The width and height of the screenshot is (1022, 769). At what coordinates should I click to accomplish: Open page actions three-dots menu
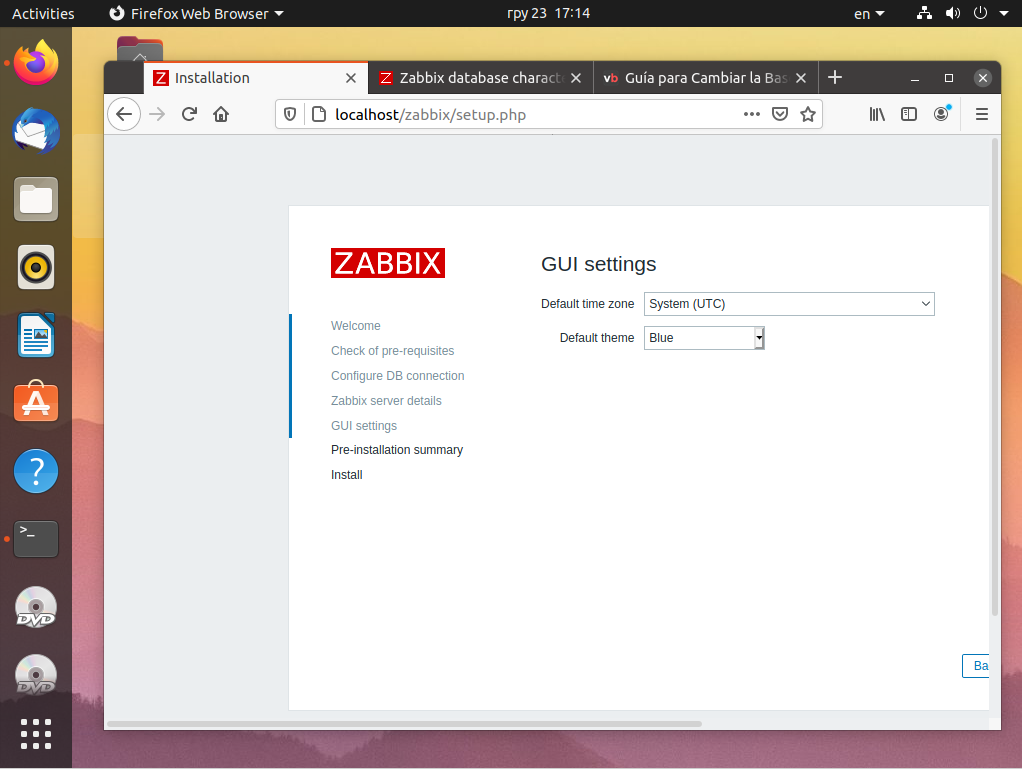tap(752, 115)
